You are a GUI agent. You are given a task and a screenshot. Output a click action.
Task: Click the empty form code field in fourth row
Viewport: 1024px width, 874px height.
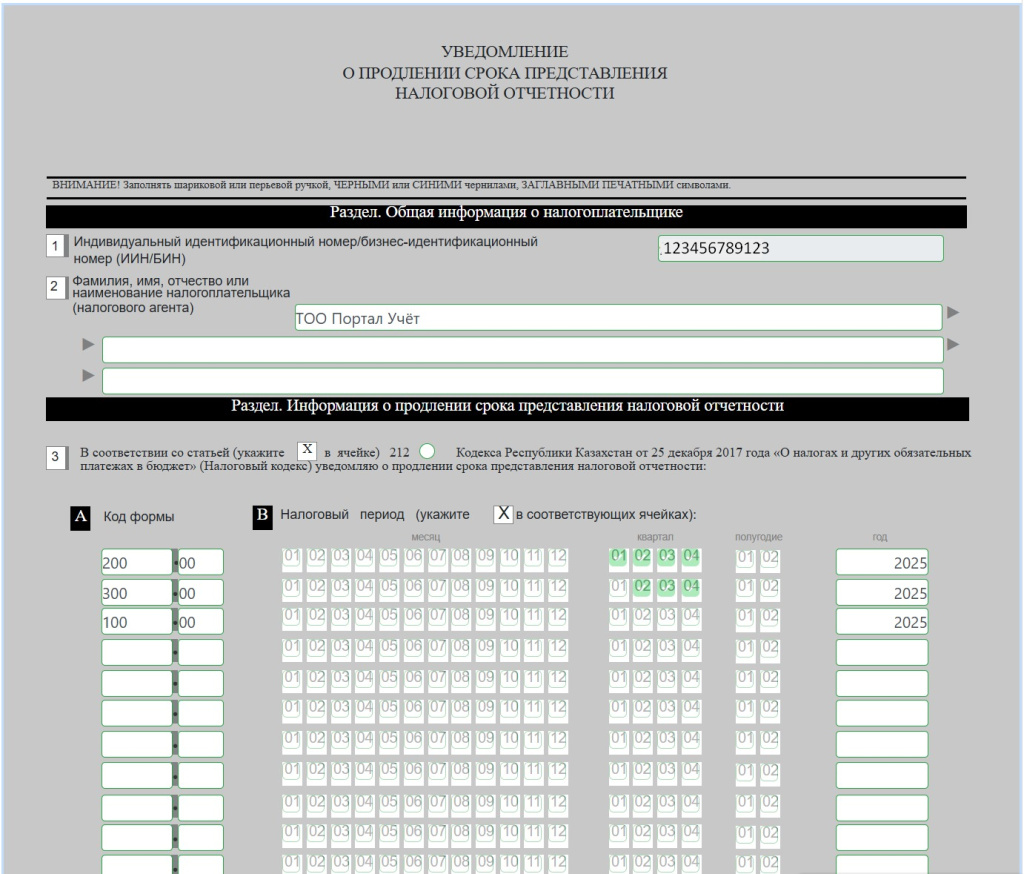click(x=136, y=653)
